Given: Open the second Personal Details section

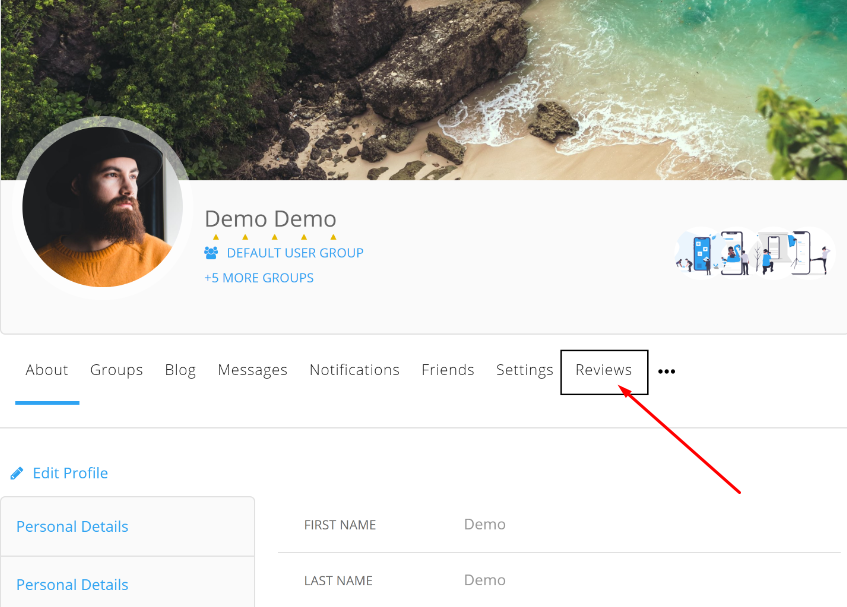Looking at the screenshot, I should 72,584.
